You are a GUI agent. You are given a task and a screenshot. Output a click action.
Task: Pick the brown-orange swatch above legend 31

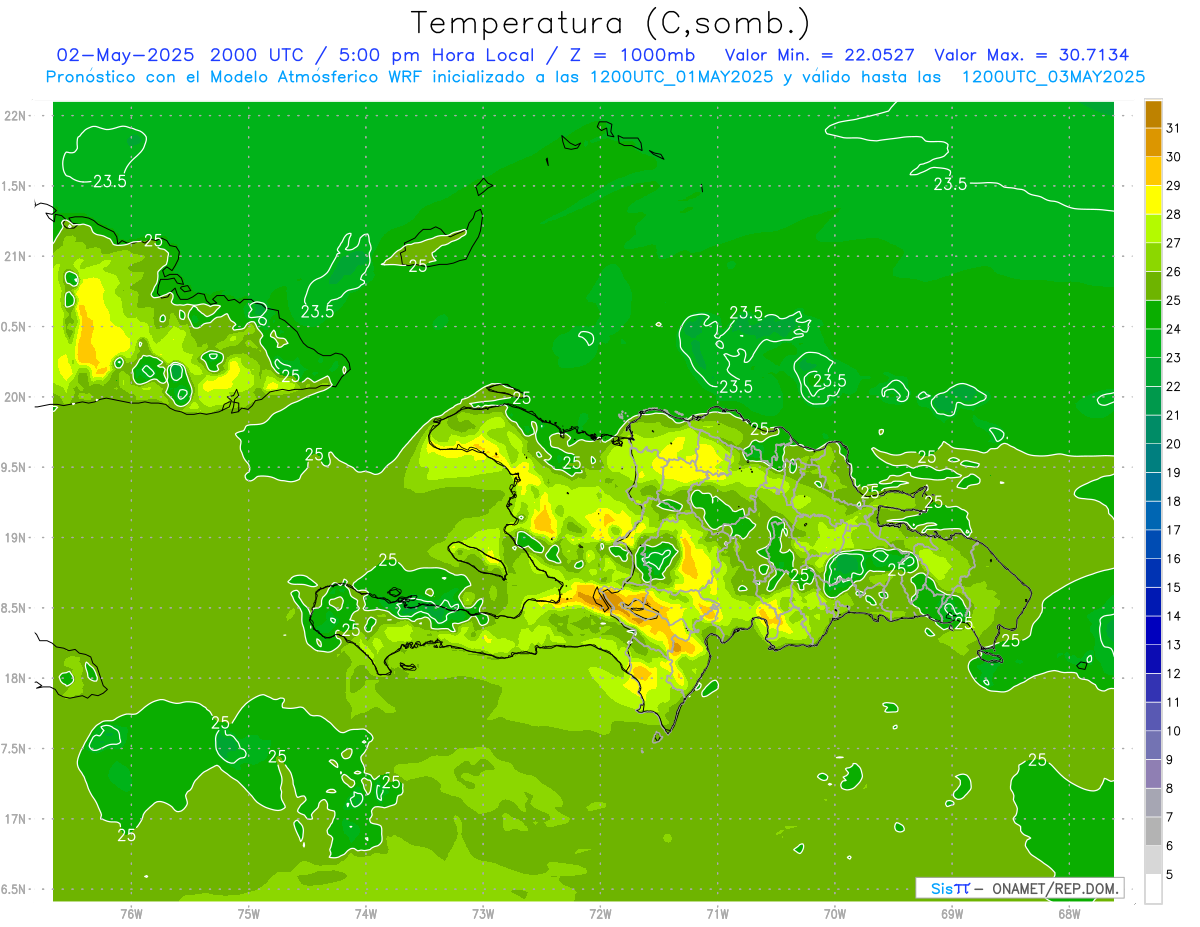point(1153,114)
